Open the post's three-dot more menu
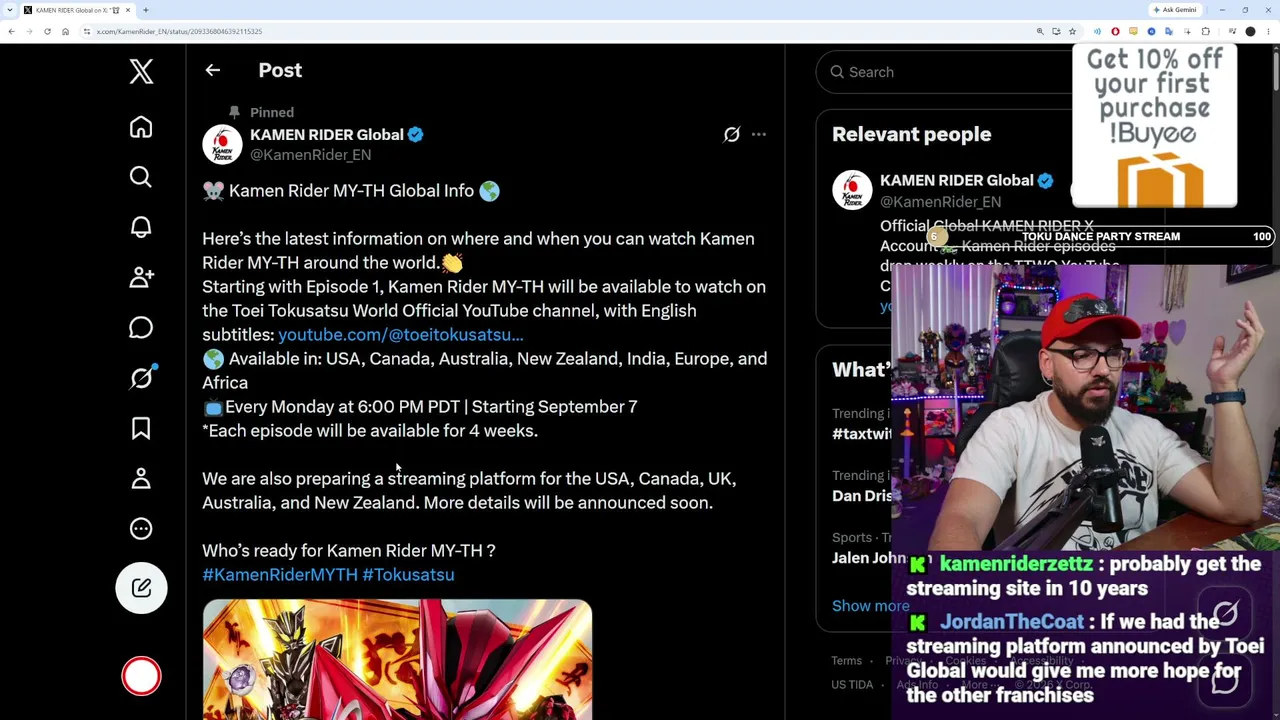 pyautogui.click(x=759, y=135)
